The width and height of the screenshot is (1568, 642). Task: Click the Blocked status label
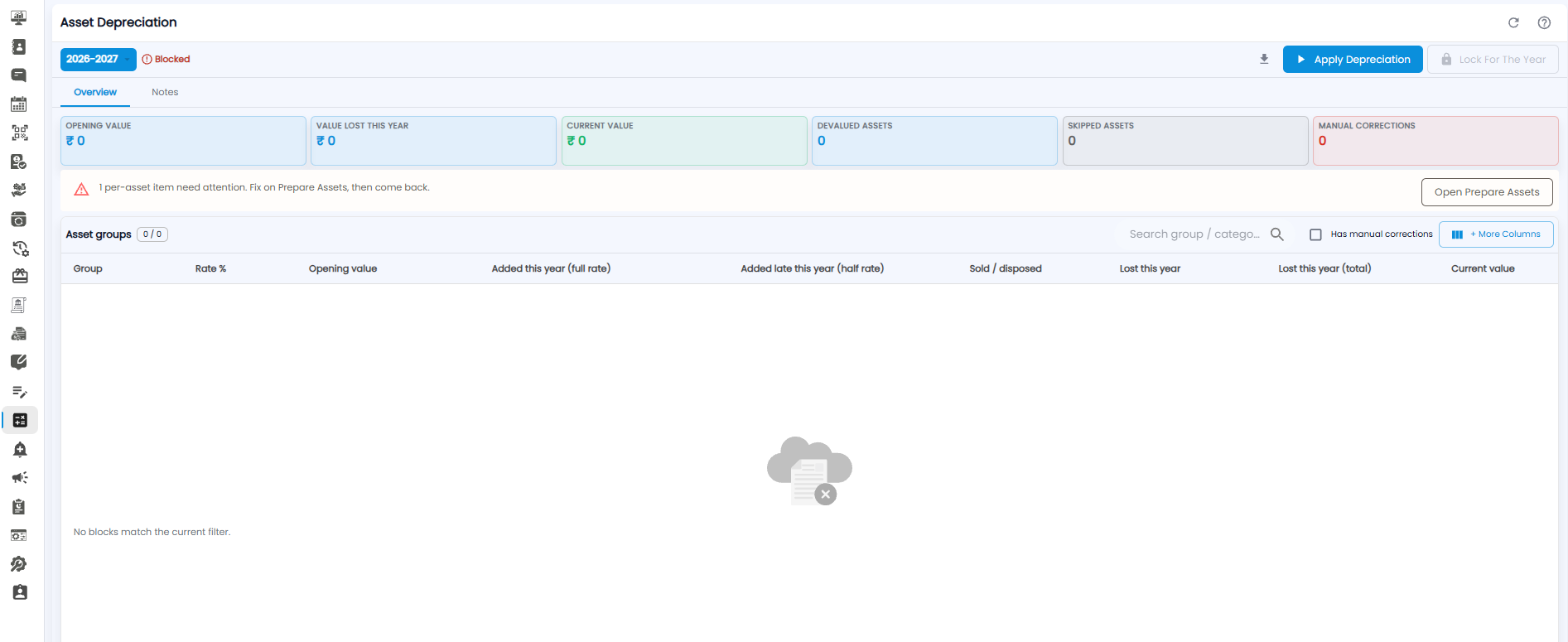tap(166, 59)
